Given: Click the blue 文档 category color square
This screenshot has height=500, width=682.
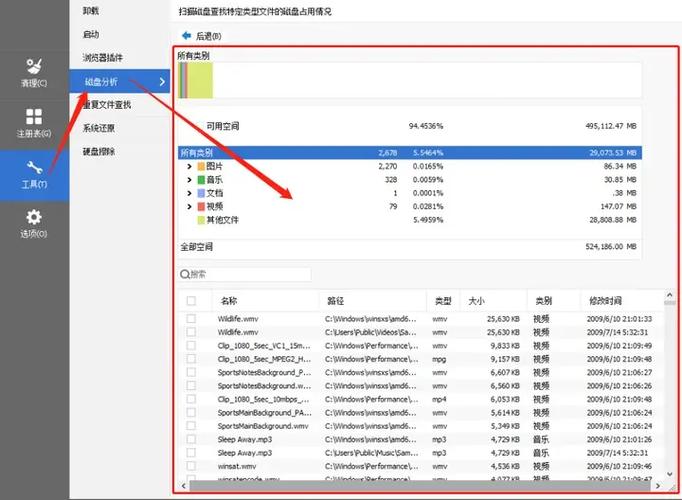Looking at the screenshot, I should (x=201, y=193).
